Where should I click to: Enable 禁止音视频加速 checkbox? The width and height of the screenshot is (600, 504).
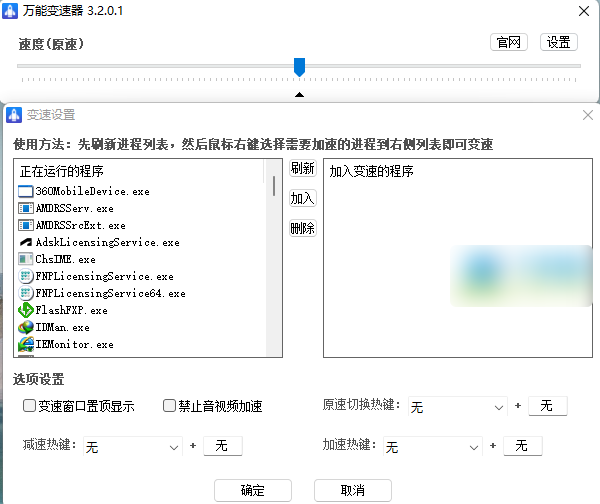point(169,406)
